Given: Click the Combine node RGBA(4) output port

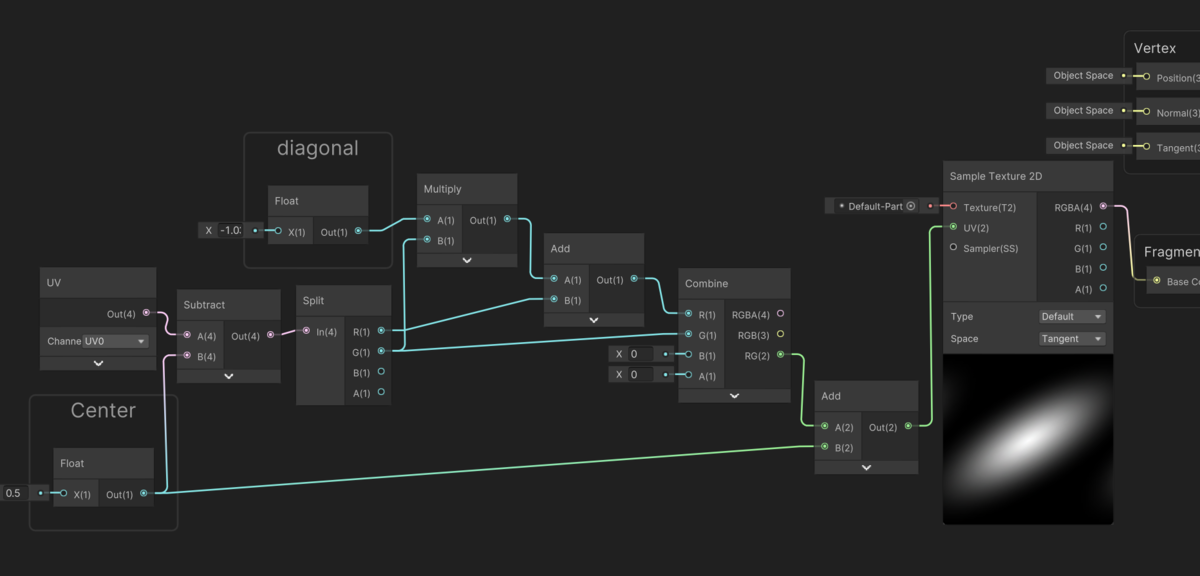Looking at the screenshot, I should [780, 314].
